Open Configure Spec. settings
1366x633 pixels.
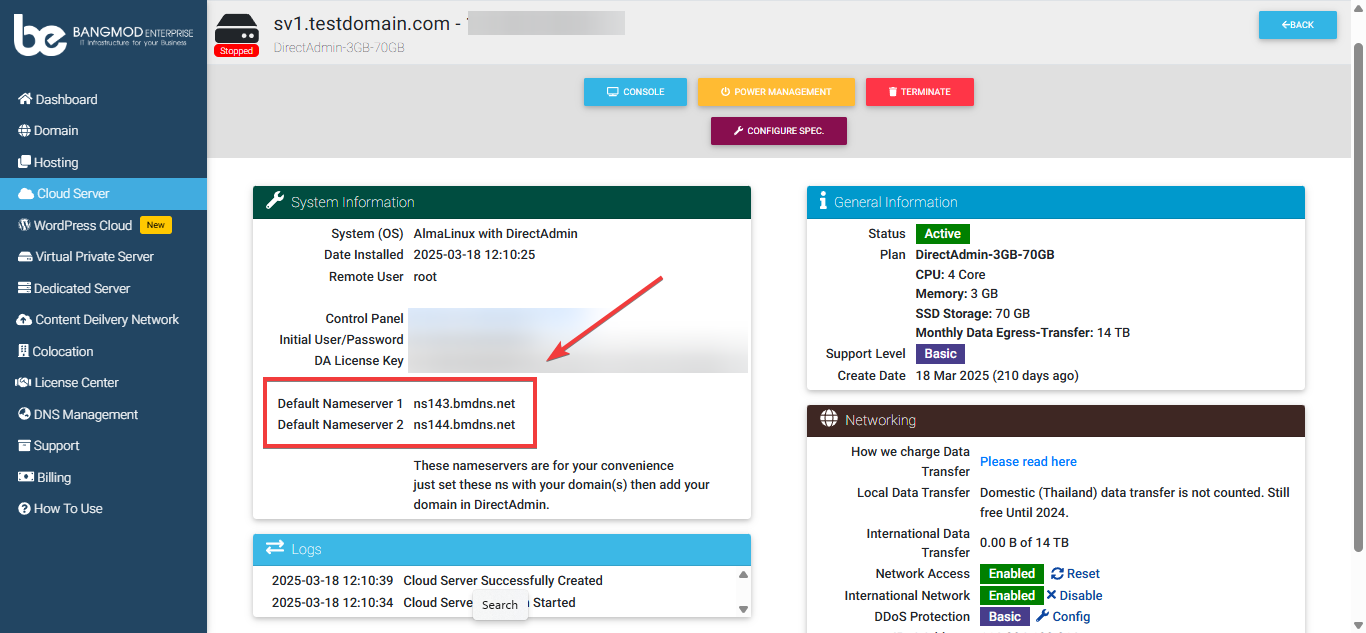[778, 131]
